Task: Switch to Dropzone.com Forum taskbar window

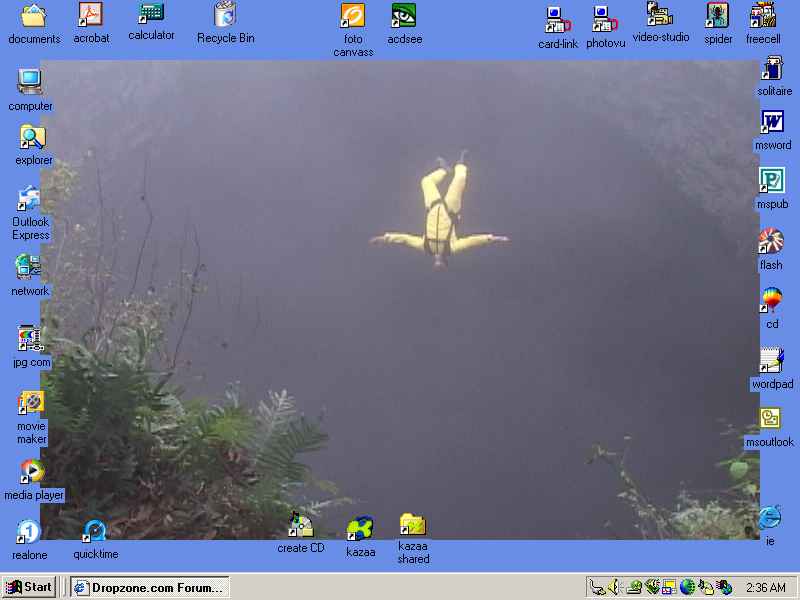Action: 149,587
